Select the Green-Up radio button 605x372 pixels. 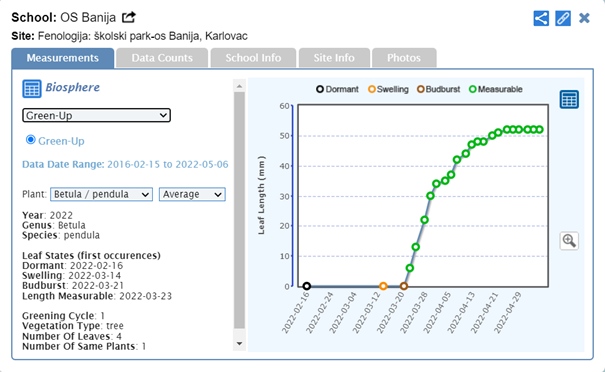pos(30,139)
